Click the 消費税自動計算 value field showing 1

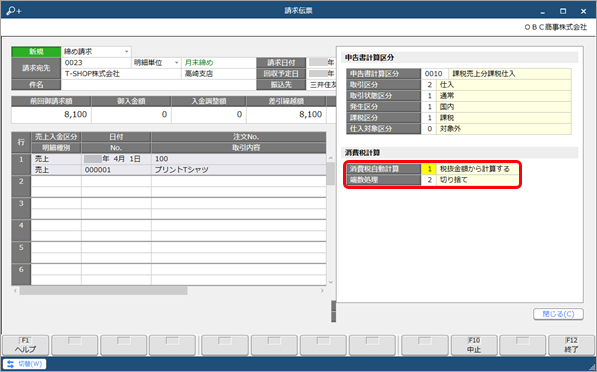429,169
